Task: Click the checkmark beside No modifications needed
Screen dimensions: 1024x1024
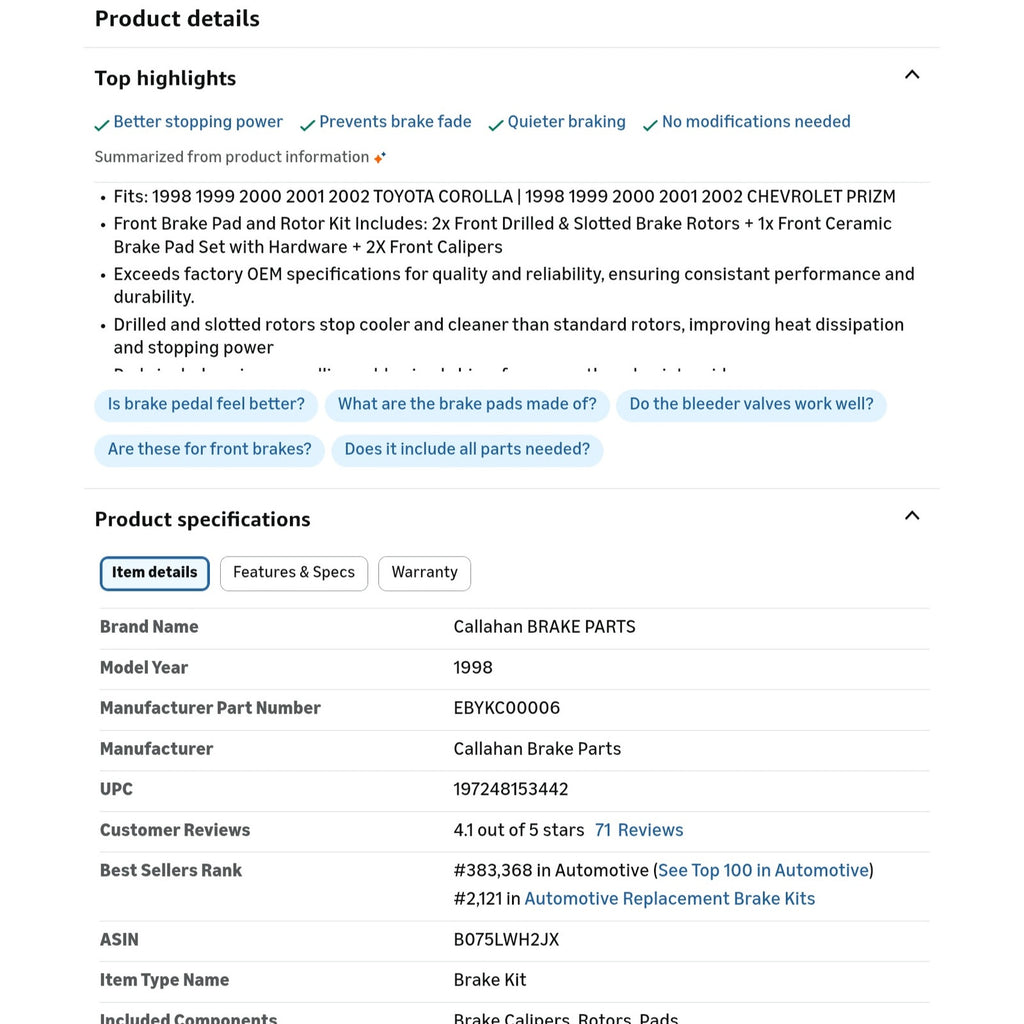Action: (650, 125)
